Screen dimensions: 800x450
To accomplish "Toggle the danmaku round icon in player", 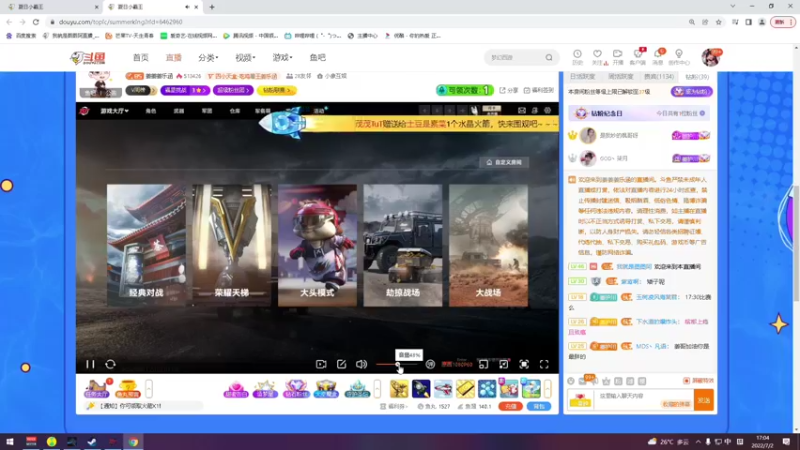I will point(430,364).
